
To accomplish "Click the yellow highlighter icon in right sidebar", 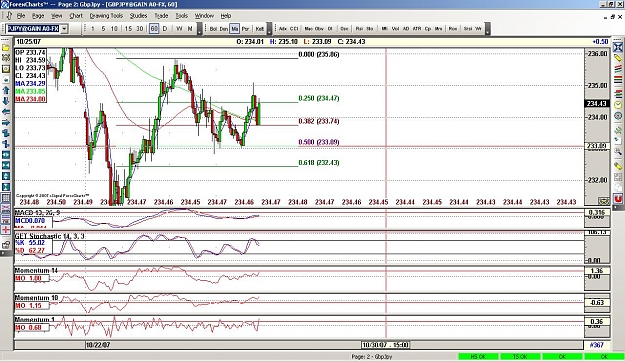I will 617,166.
